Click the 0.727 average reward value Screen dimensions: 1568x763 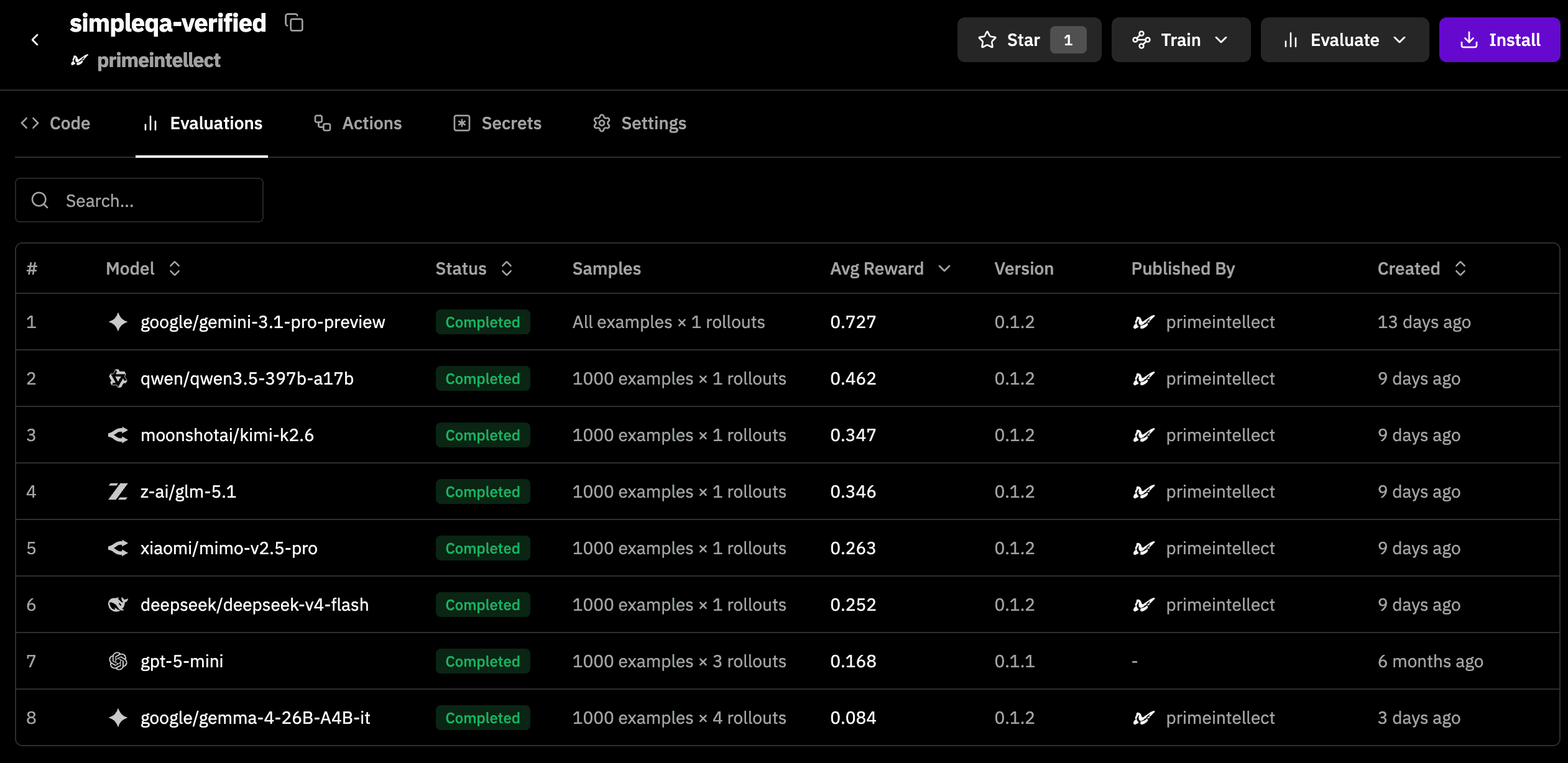(853, 322)
